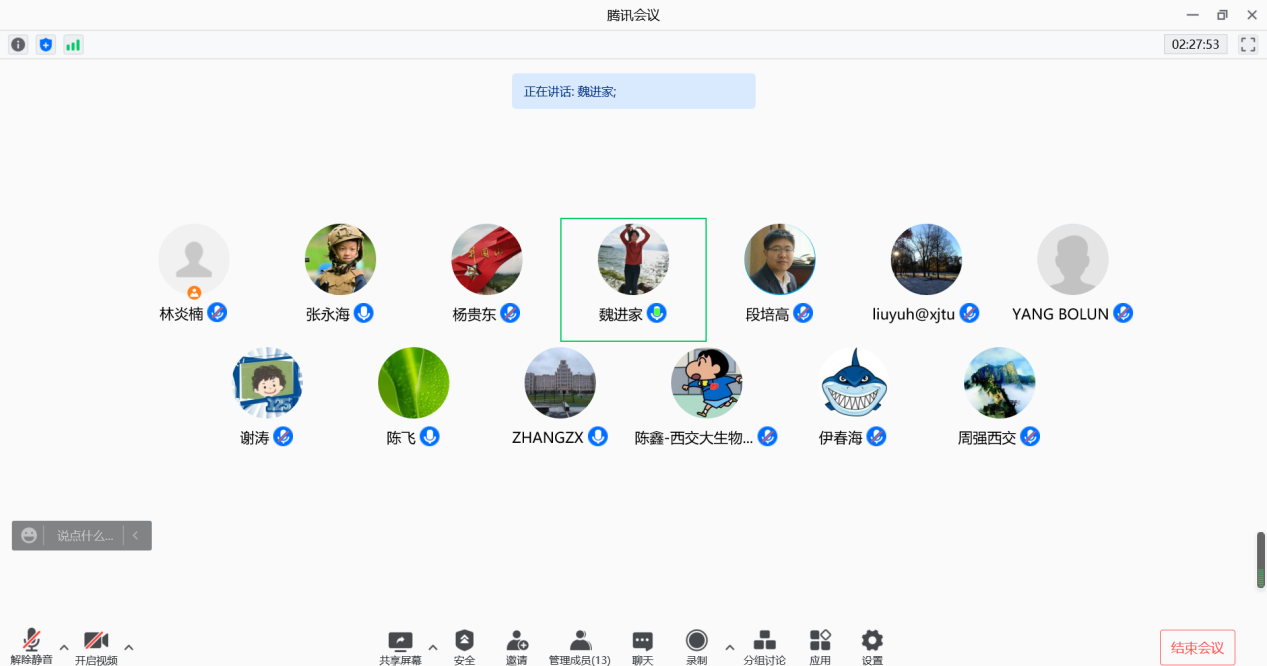Unmute yourself with 解除静音
This screenshot has width=1267, height=666.
[x=31, y=645]
